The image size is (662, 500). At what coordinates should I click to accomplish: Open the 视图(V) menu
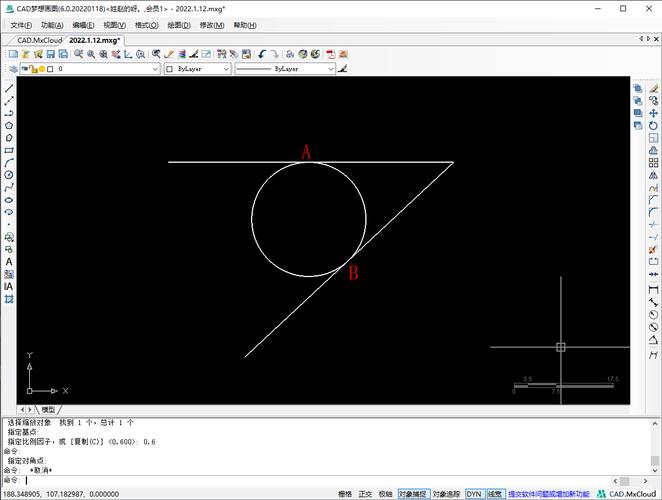pyautogui.click(x=114, y=25)
